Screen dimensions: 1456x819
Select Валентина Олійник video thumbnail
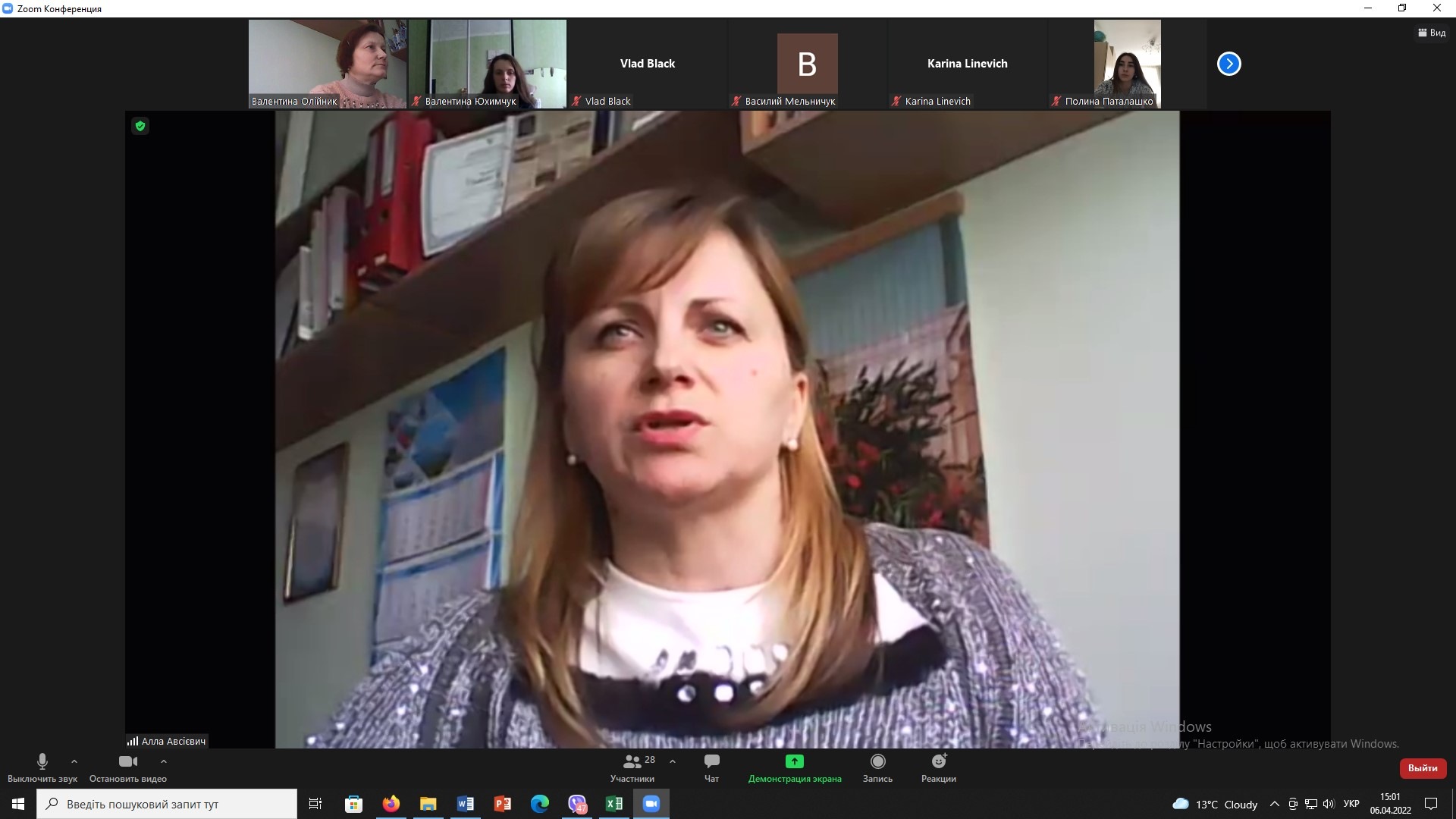328,64
